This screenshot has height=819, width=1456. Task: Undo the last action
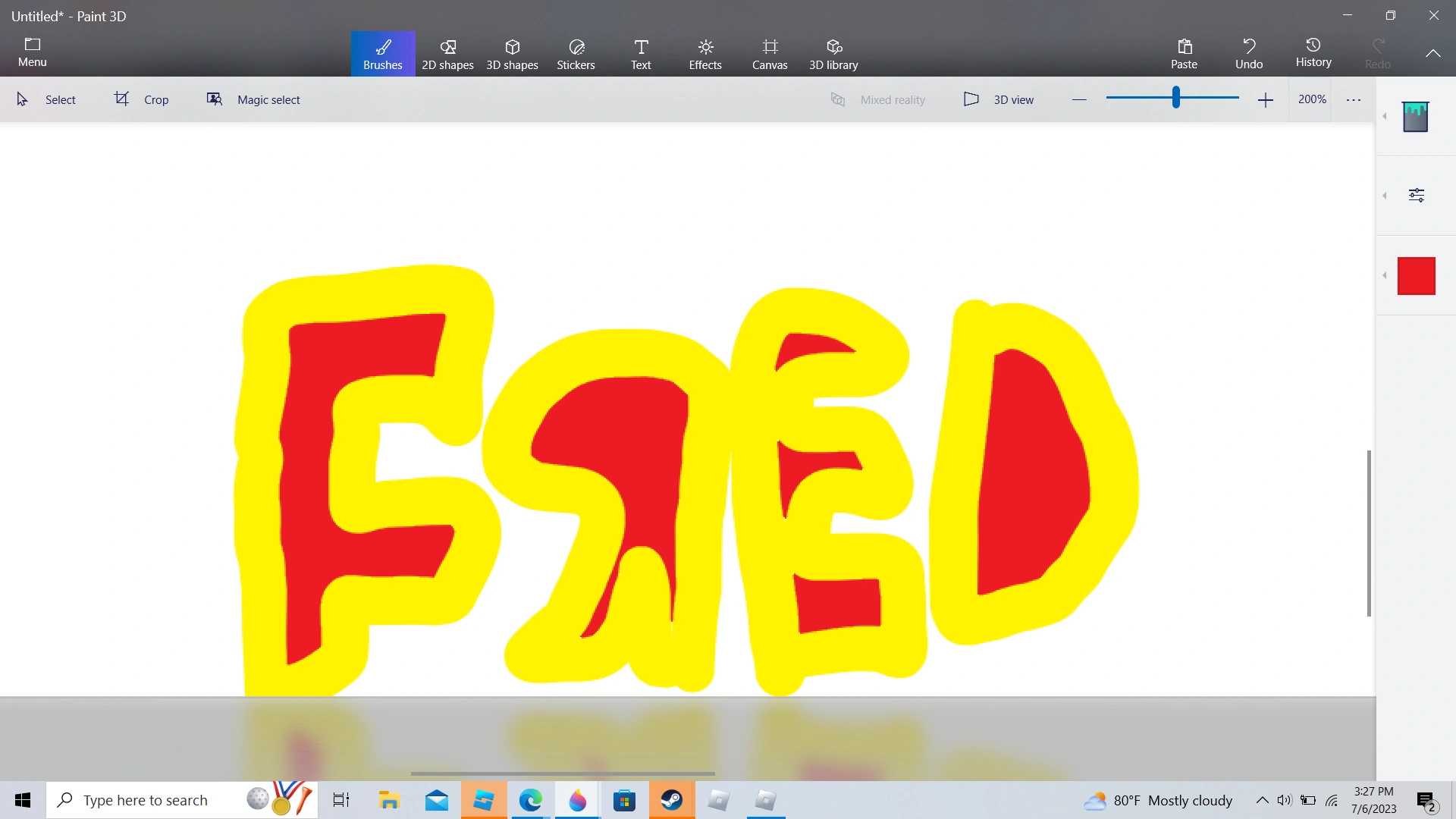(x=1249, y=53)
